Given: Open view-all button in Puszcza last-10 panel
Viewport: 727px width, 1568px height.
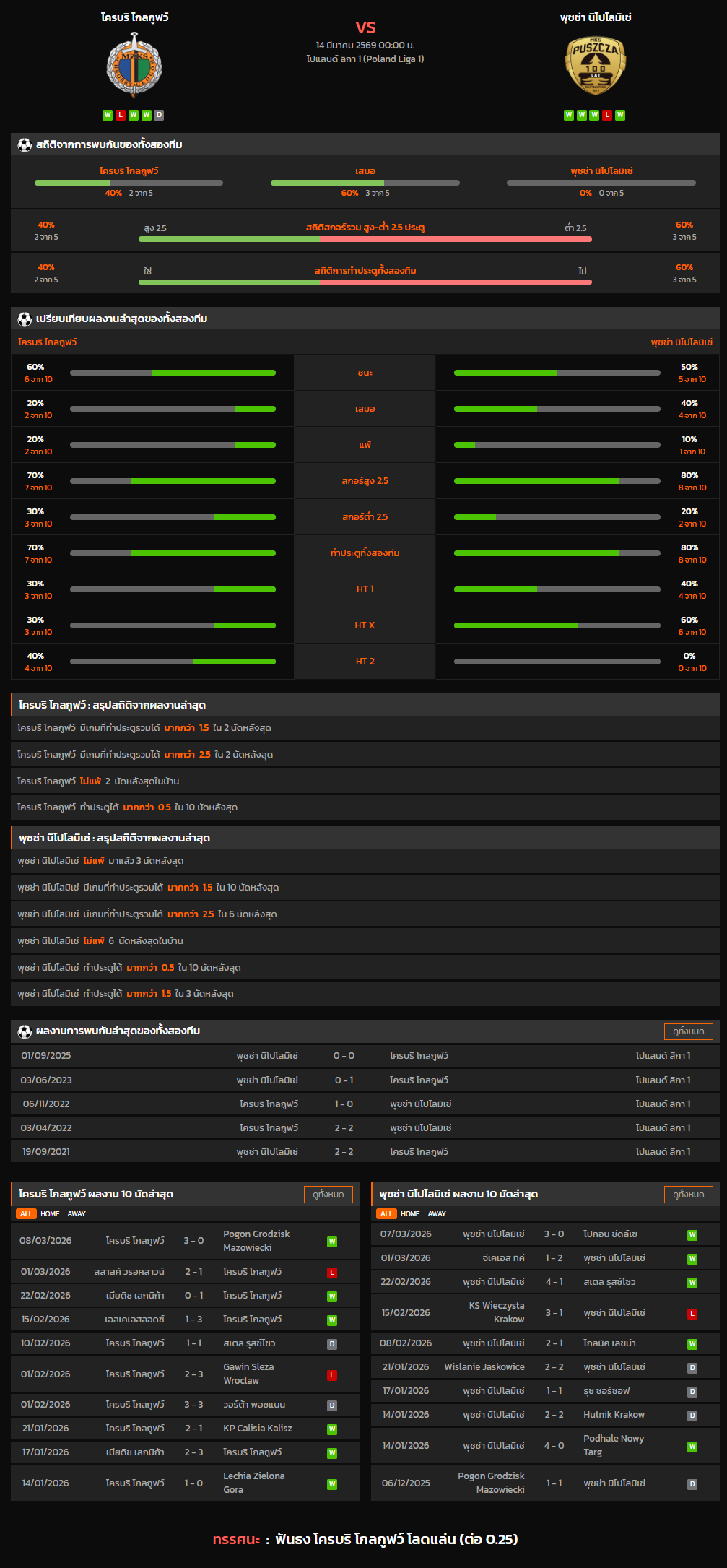Looking at the screenshot, I should (x=688, y=1195).
